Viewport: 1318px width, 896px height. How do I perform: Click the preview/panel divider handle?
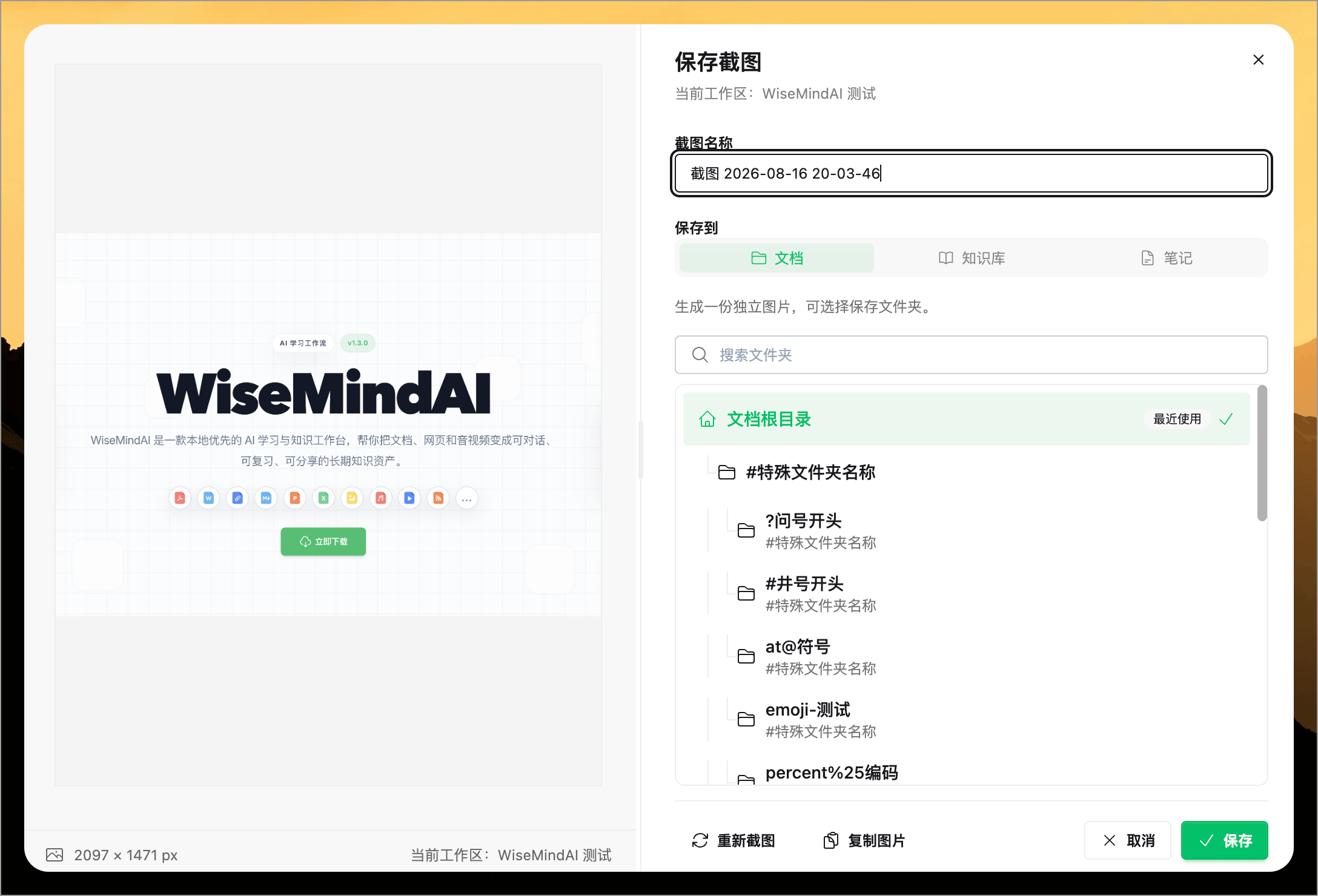click(640, 449)
